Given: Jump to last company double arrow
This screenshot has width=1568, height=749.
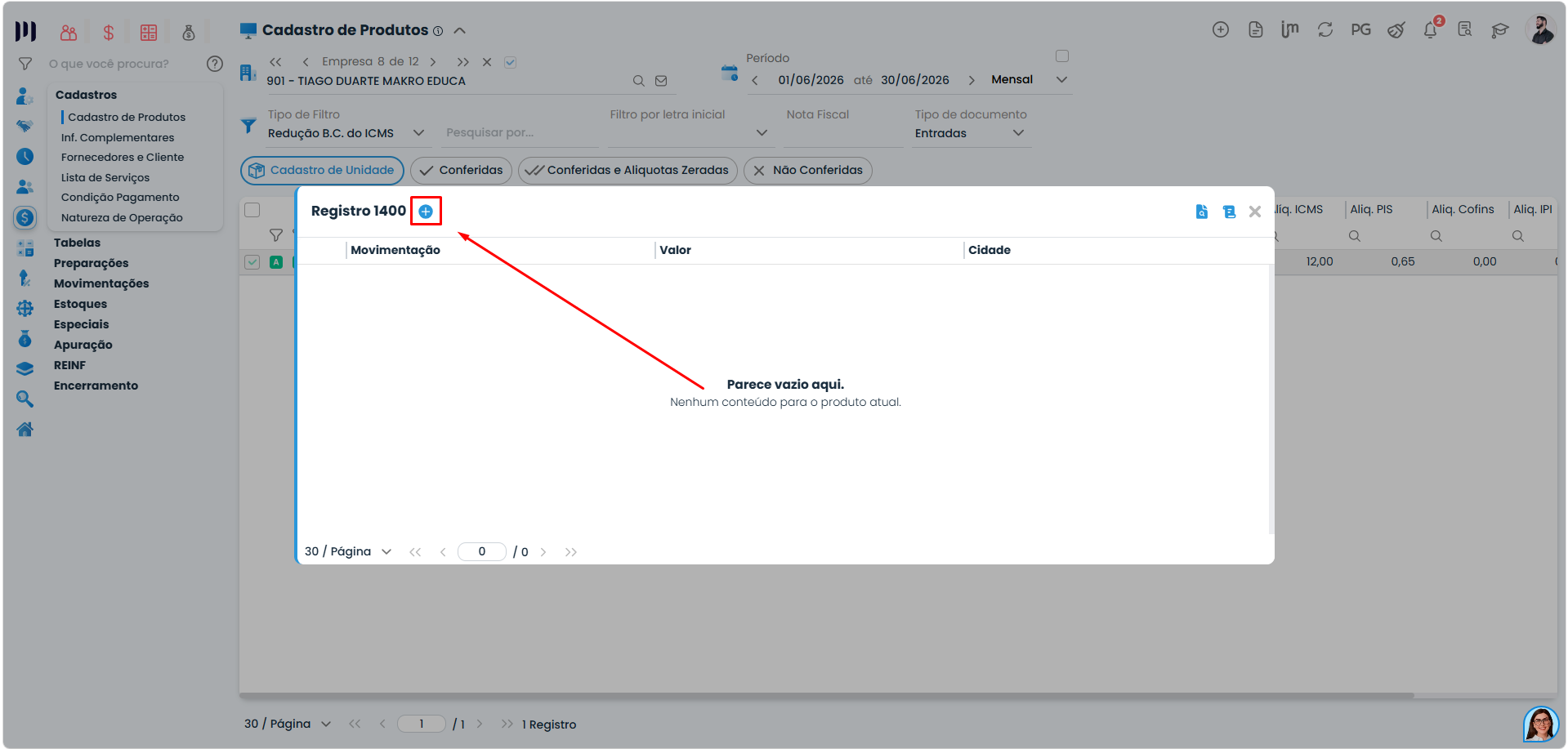Looking at the screenshot, I should click(463, 62).
